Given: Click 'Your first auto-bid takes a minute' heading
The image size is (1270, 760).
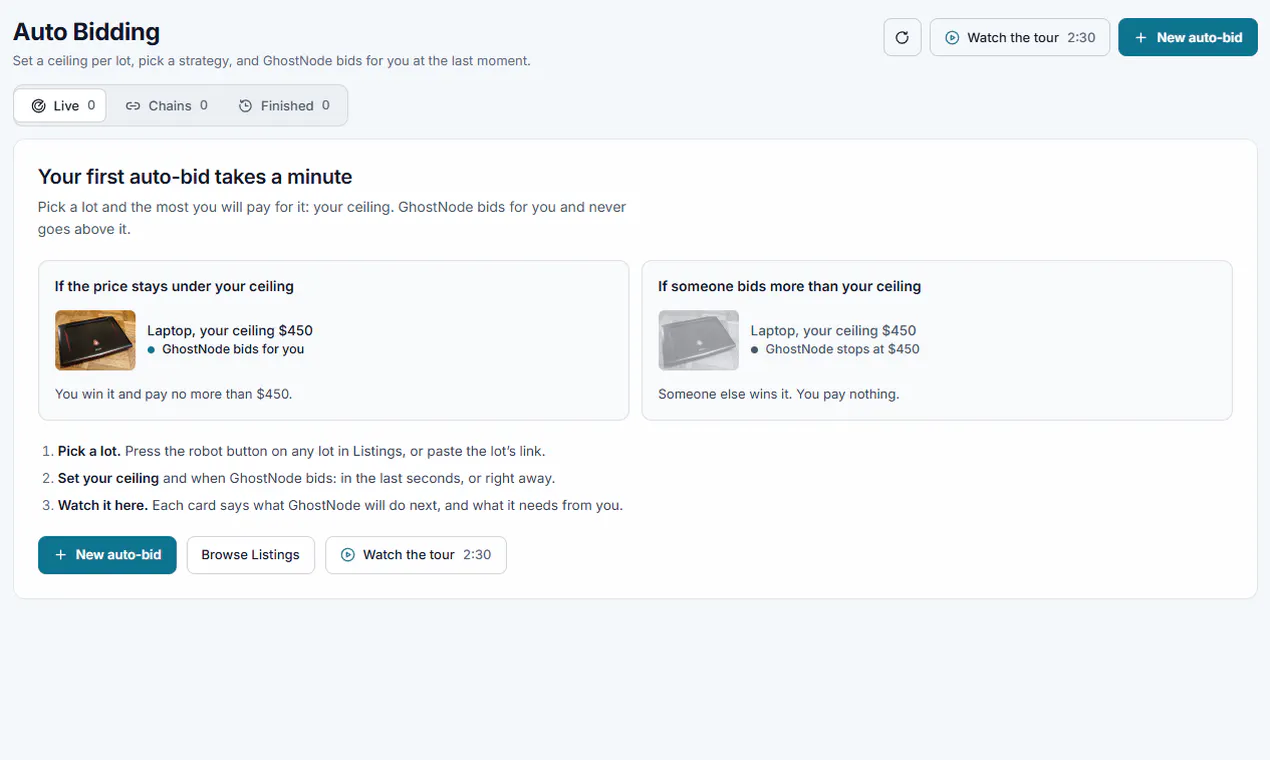Looking at the screenshot, I should (x=195, y=177).
